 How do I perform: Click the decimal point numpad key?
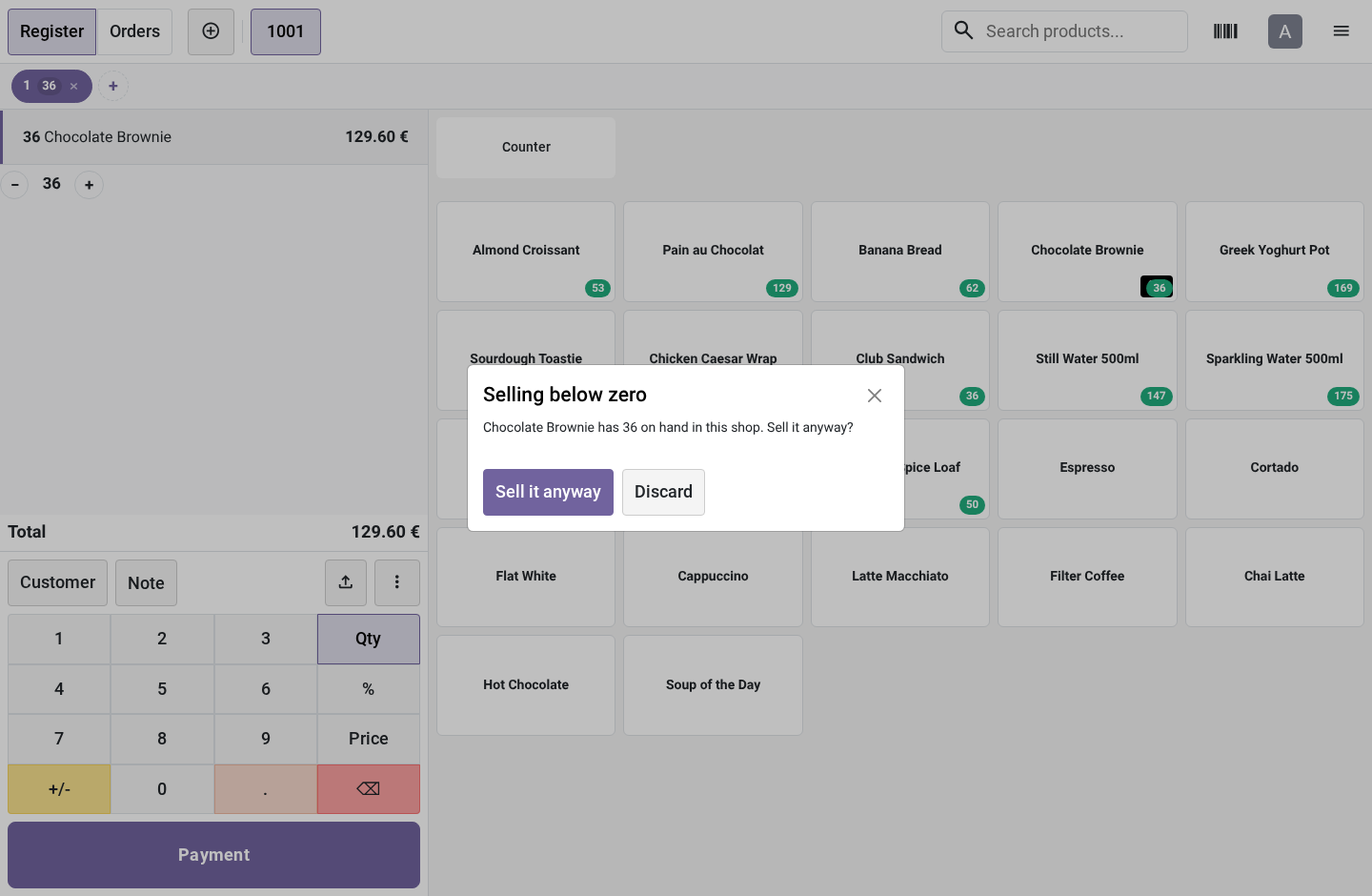[266, 789]
